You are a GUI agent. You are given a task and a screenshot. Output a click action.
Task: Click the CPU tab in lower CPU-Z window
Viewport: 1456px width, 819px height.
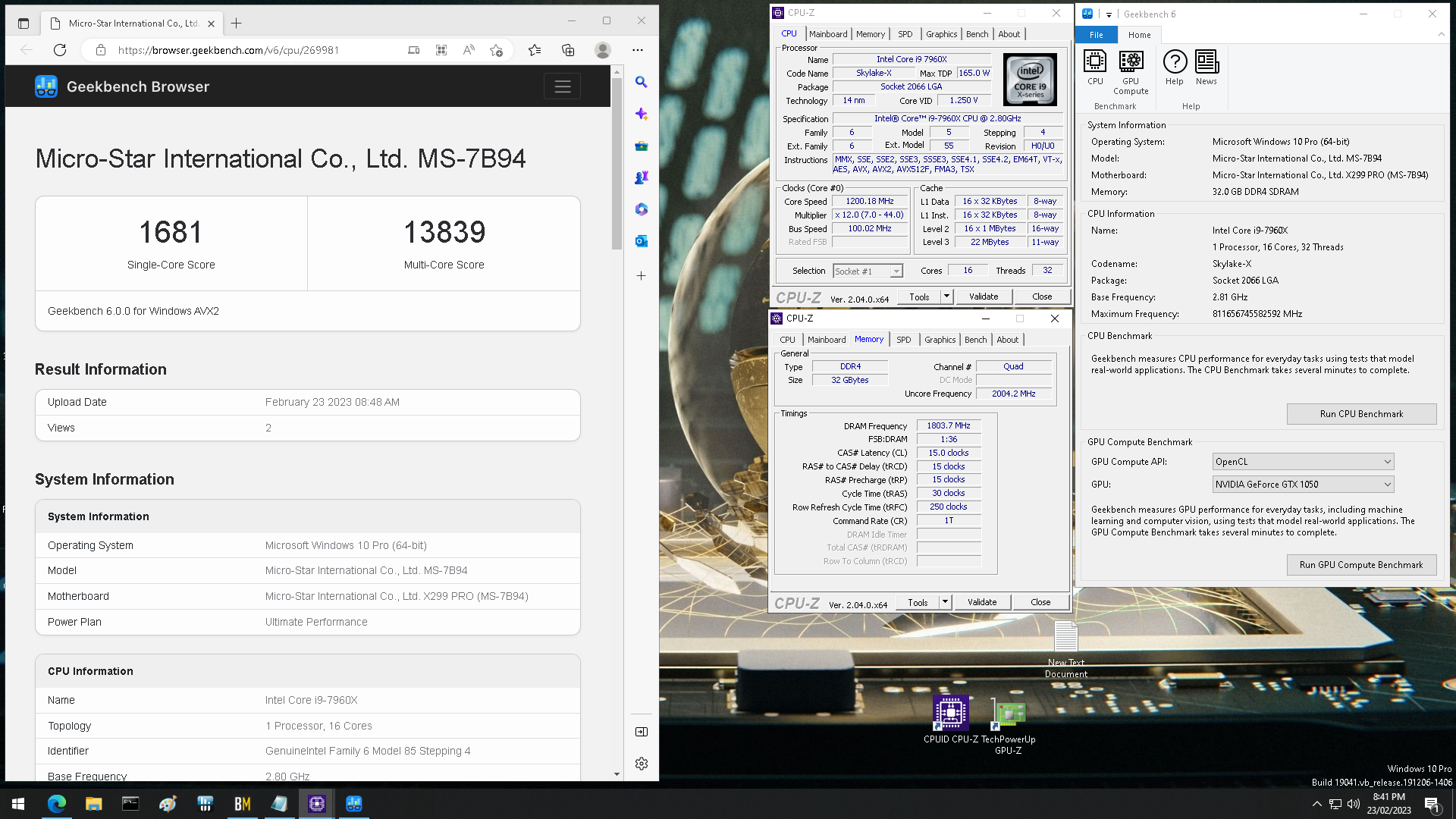(x=788, y=340)
